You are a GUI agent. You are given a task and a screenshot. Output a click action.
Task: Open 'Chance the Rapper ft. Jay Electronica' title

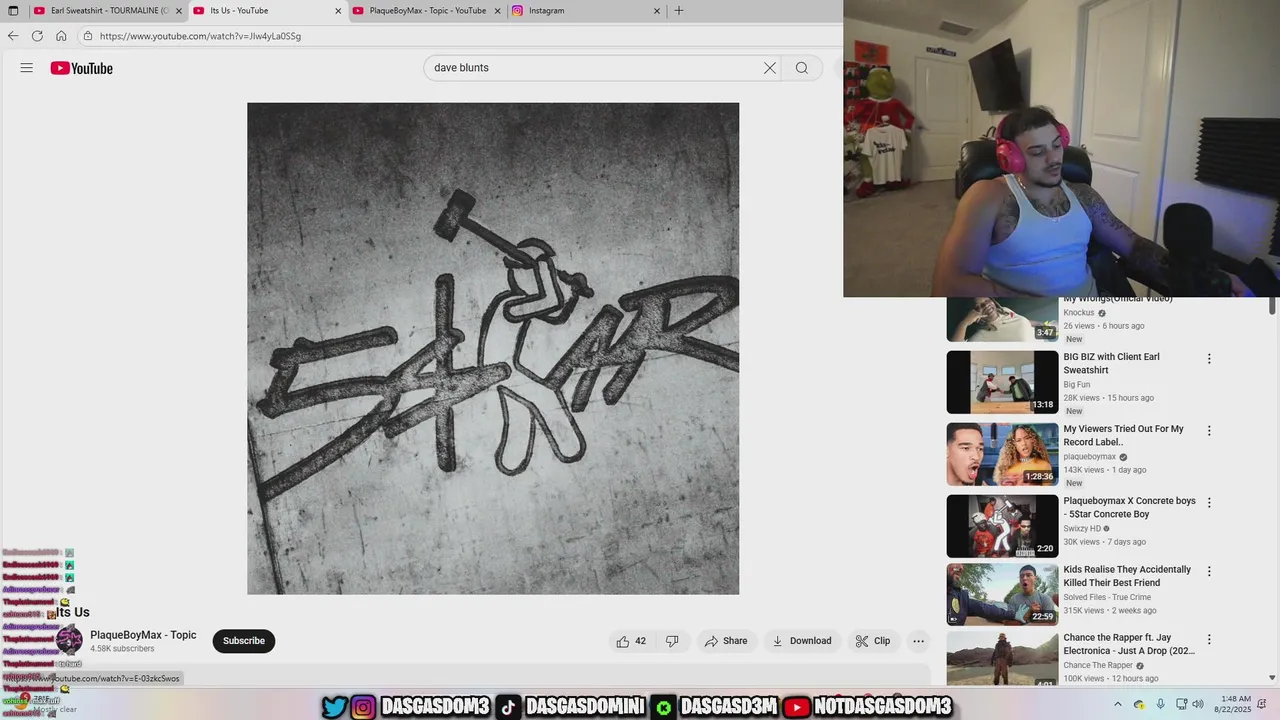(x=1129, y=644)
